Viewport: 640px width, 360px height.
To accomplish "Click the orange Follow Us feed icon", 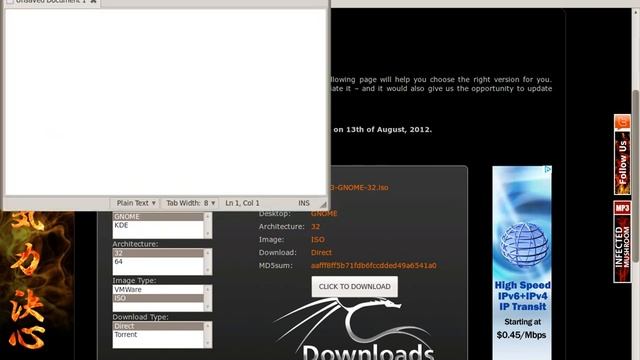I will (x=622, y=122).
